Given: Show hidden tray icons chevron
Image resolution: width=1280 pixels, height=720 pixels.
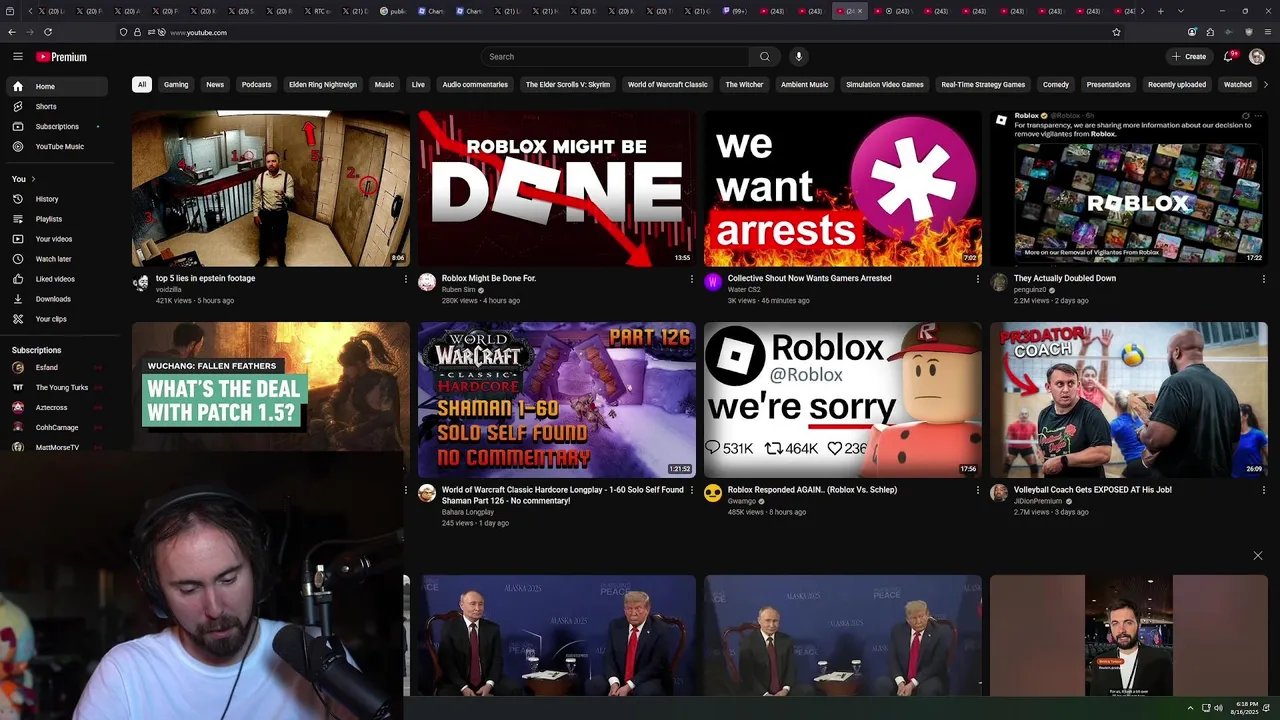Looking at the screenshot, I should [1190, 708].
